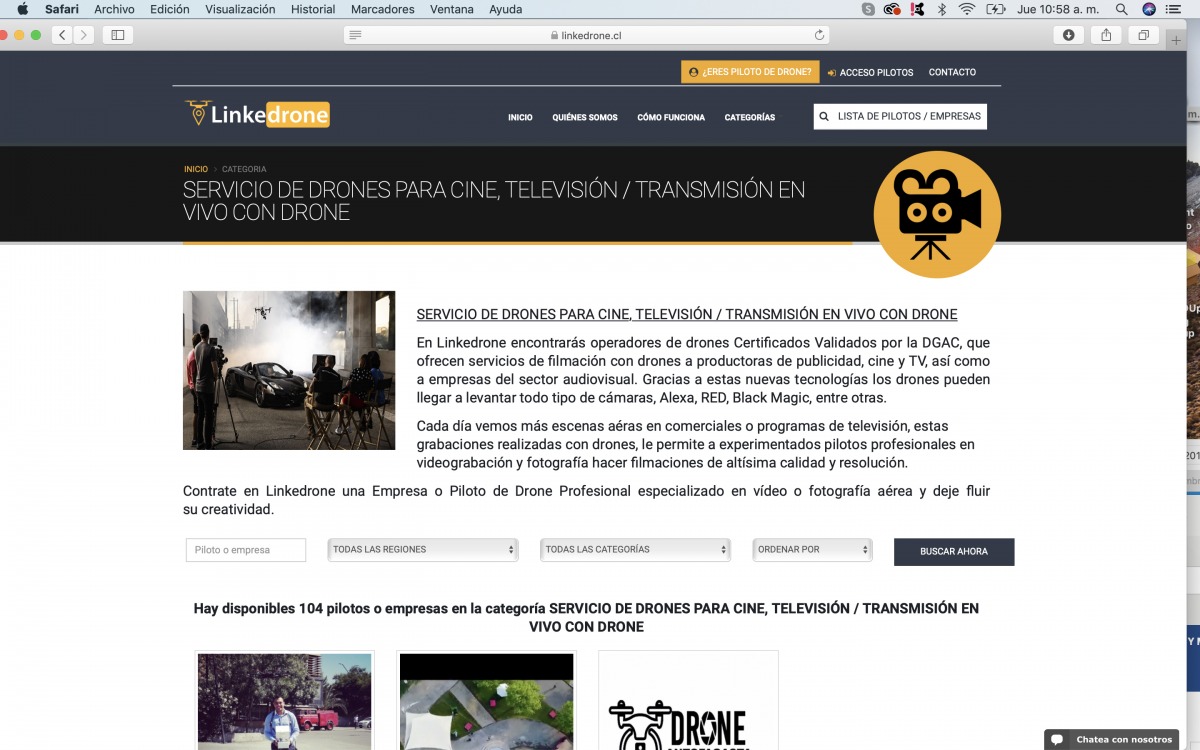Click the ¿Eres piloto de drone? button

[x=750, y=72]
